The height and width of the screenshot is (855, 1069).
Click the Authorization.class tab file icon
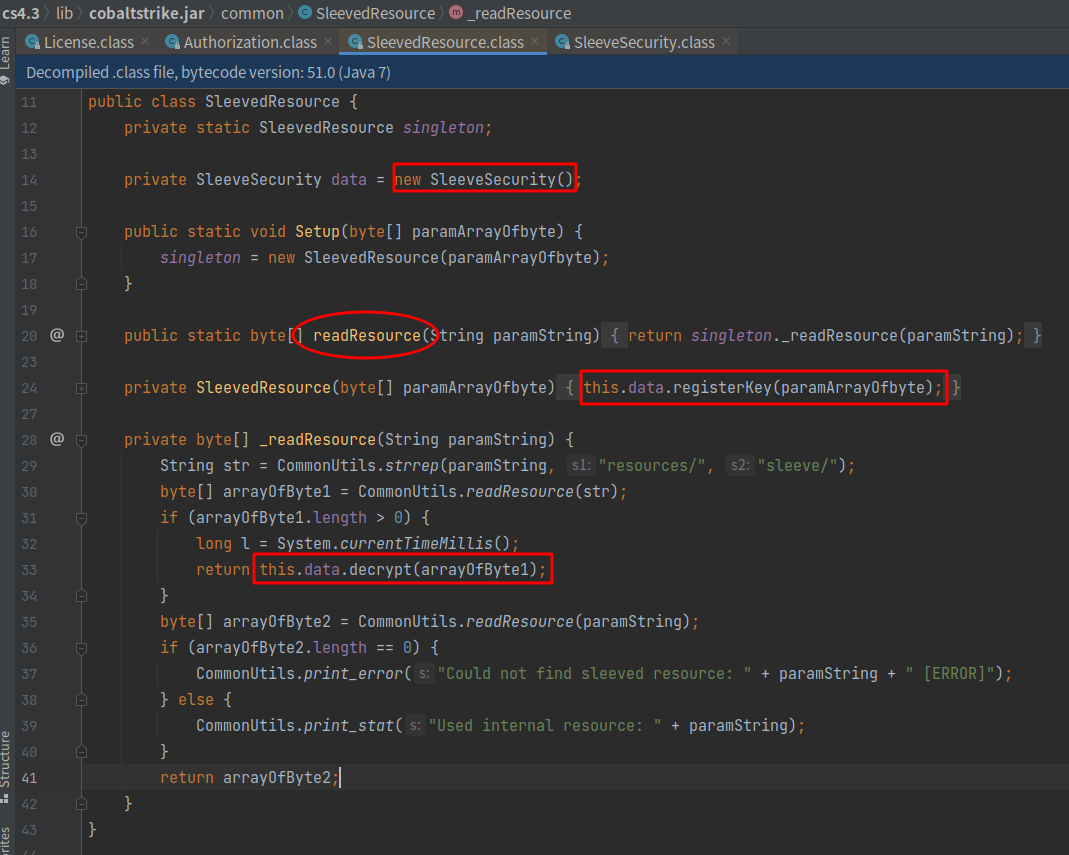pos(172,42)
